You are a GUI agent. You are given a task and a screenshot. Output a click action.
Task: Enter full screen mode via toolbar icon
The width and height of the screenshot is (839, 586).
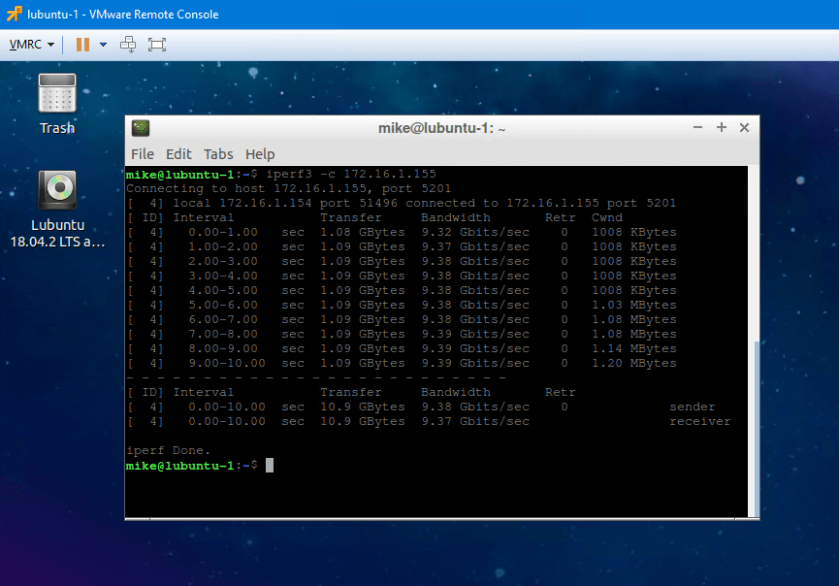click(157, 45)
